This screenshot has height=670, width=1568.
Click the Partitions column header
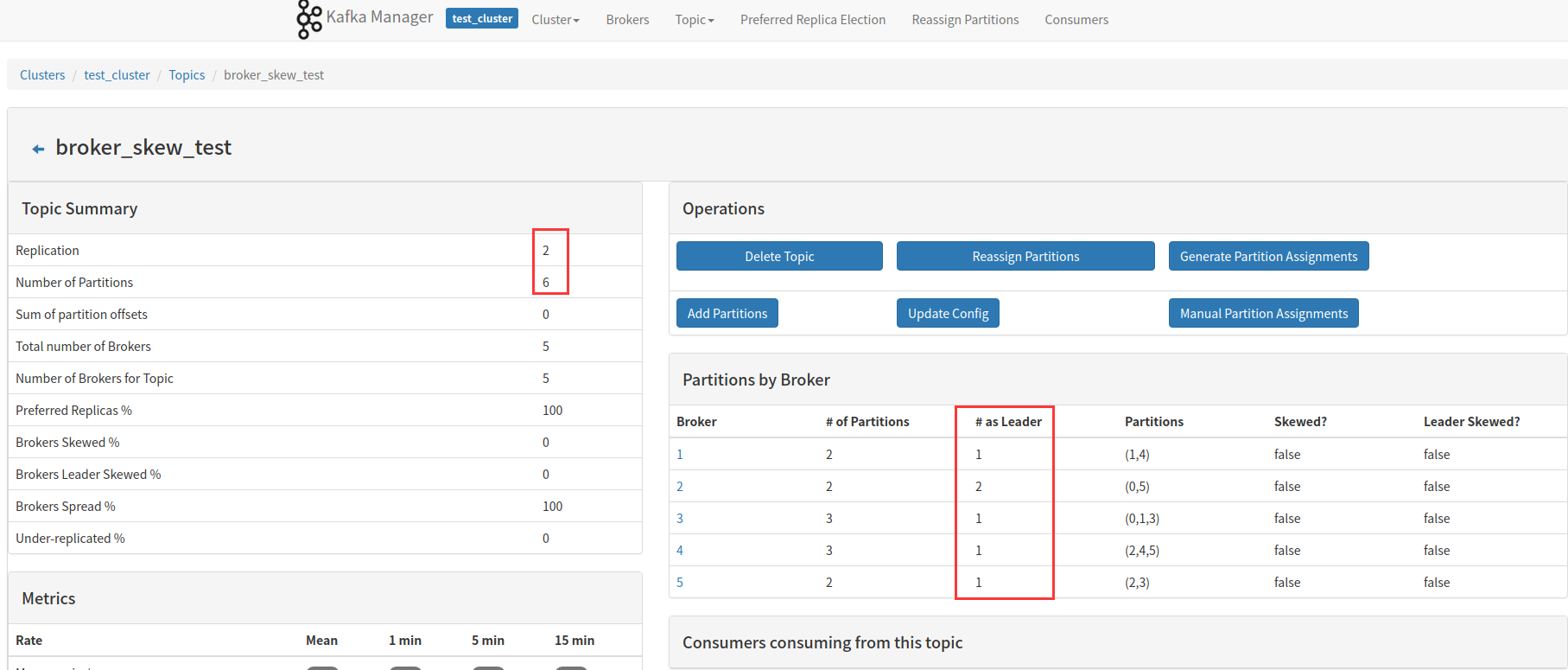tap(1153, 422)
